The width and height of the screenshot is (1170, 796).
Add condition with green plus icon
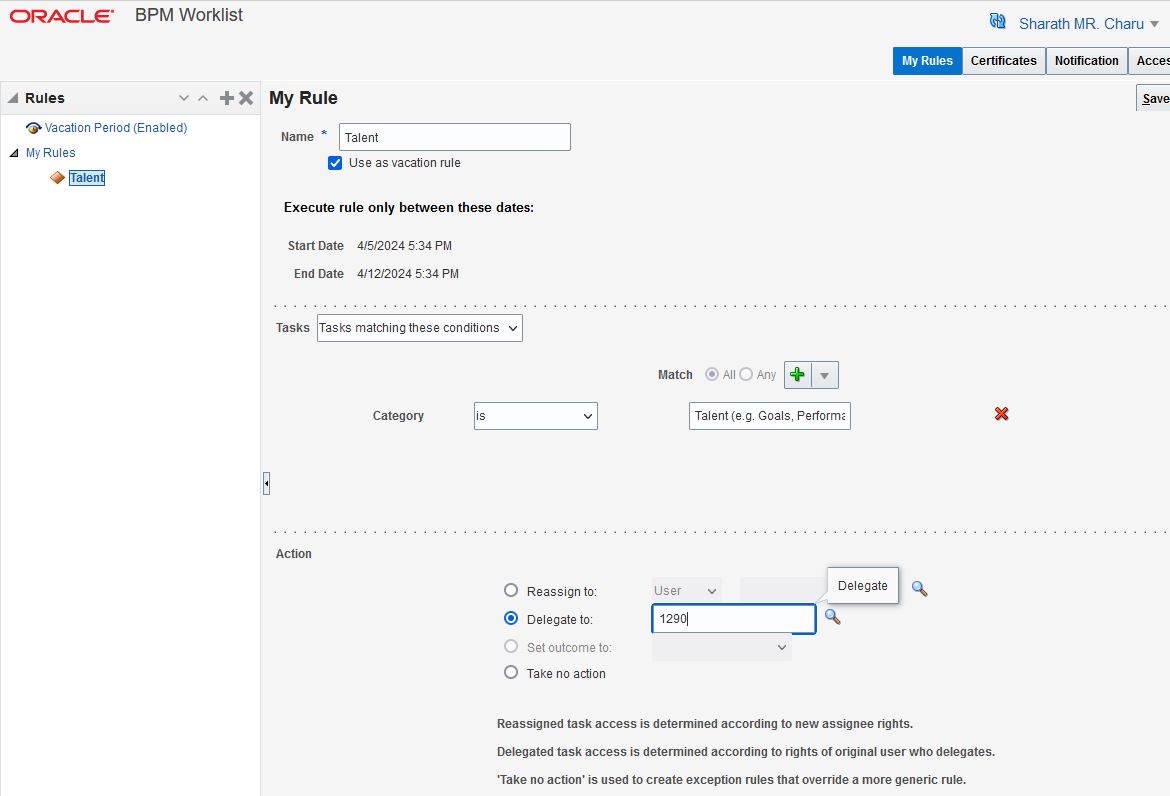[x=797, y=375]
